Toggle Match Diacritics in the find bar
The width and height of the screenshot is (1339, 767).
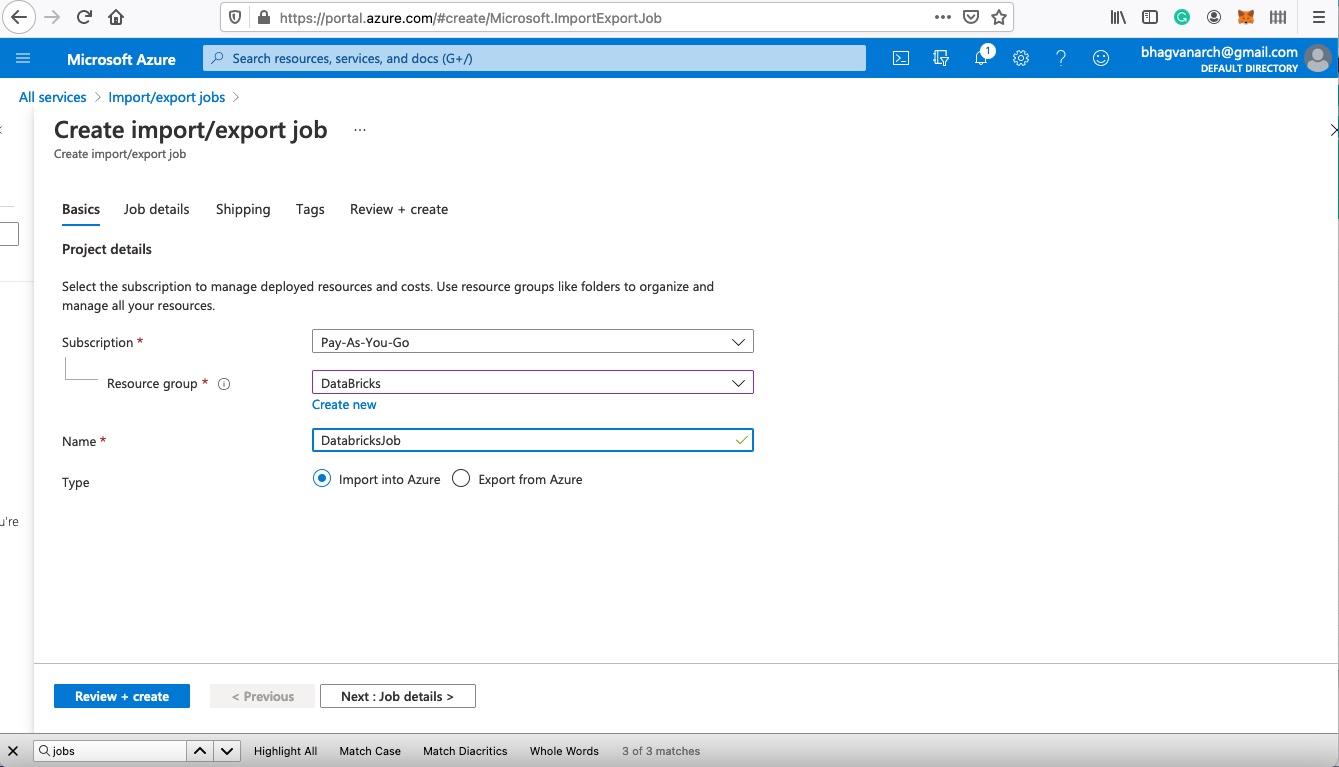465,751
